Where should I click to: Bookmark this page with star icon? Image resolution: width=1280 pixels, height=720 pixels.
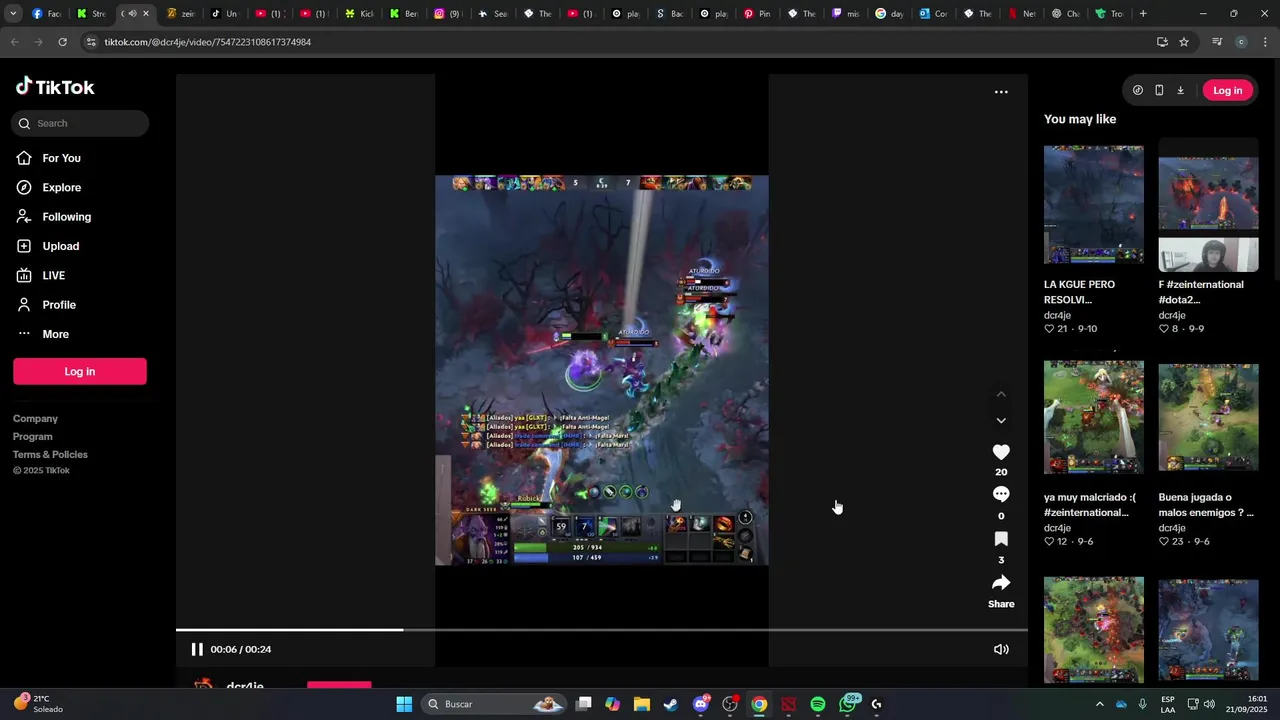coord(1184,42)
